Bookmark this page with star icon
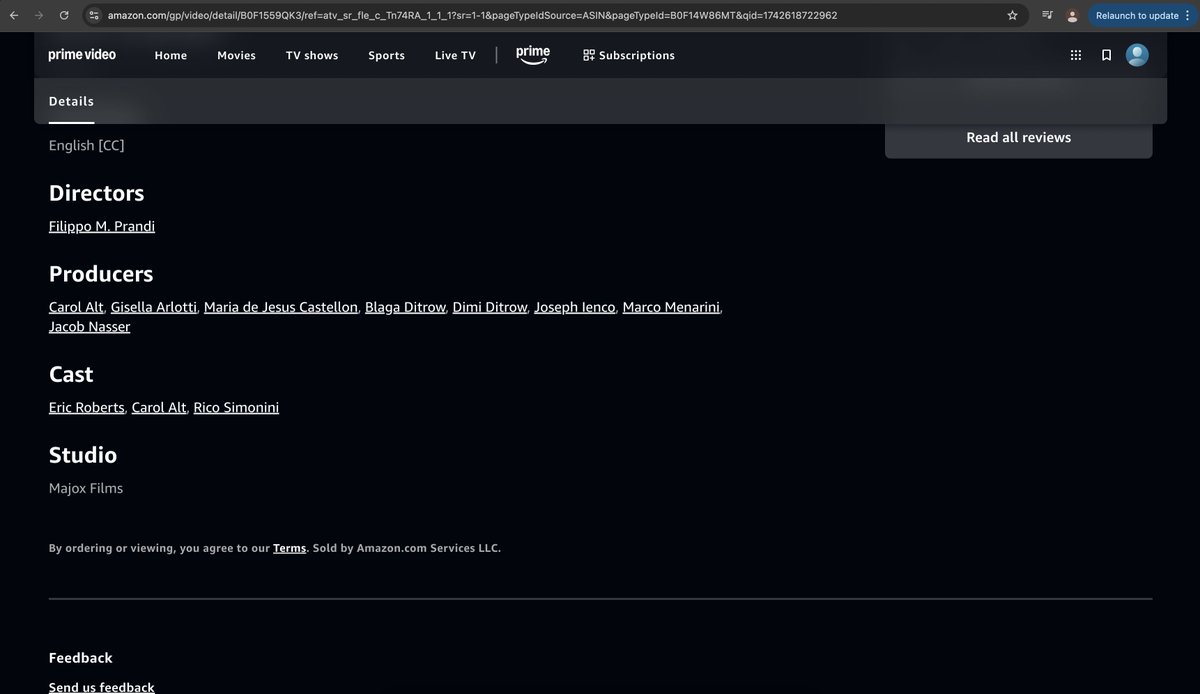 1012,15
